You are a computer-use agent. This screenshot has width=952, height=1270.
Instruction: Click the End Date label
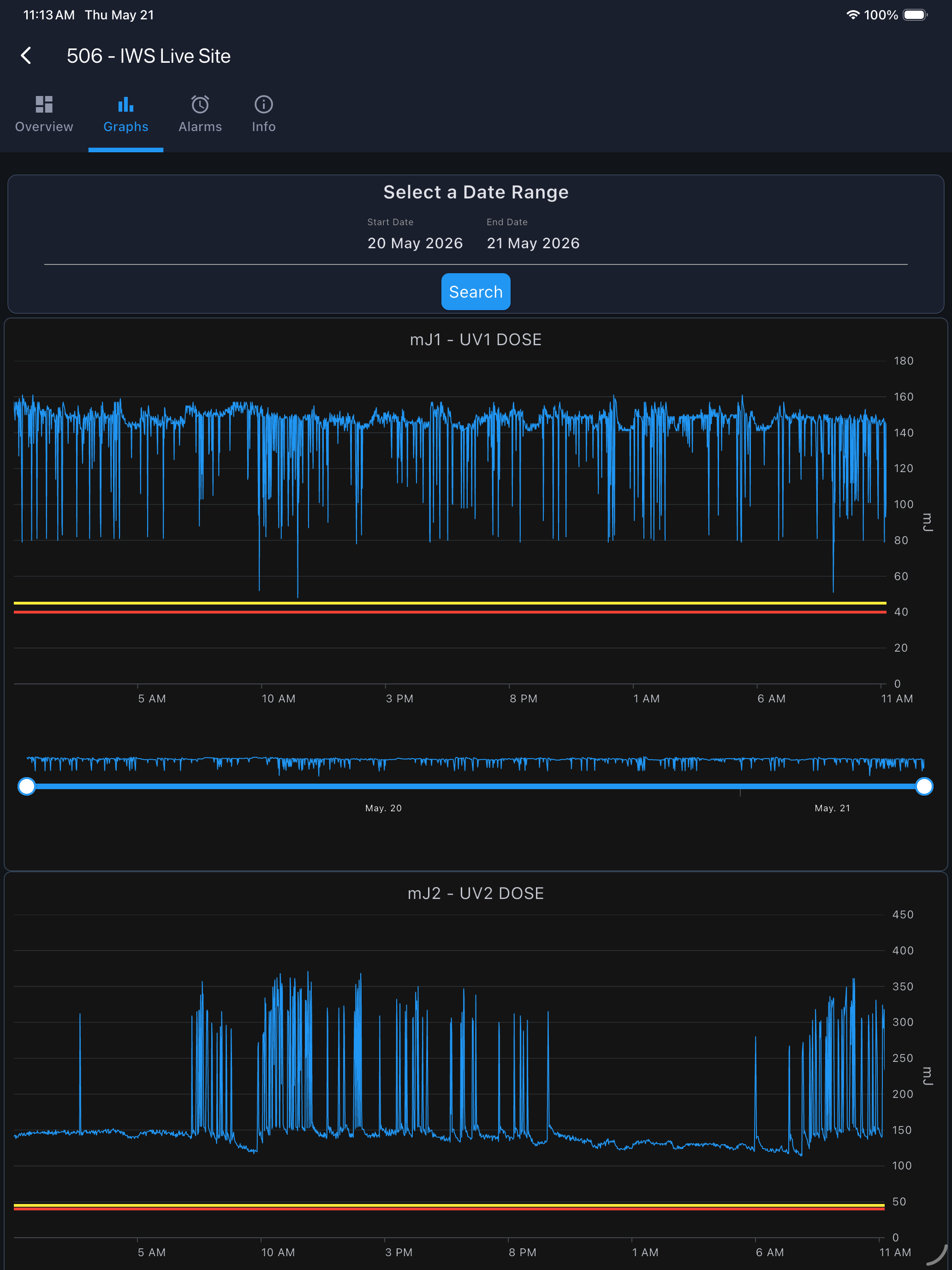(x=507, y=222)
